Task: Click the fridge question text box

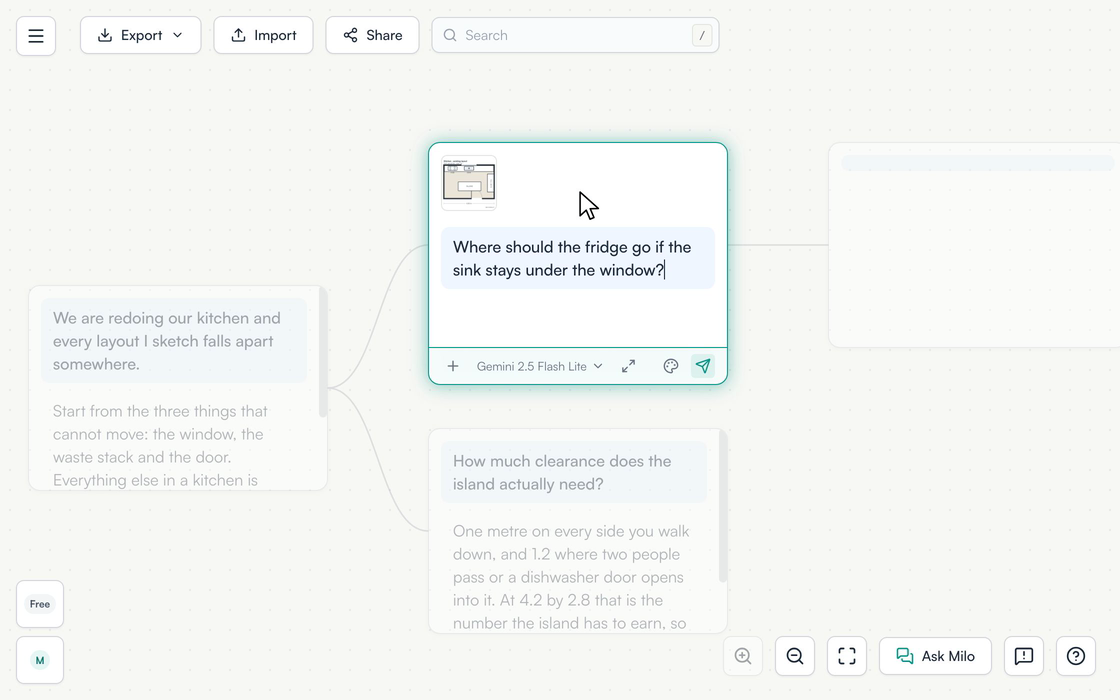Action: (578, 259)
